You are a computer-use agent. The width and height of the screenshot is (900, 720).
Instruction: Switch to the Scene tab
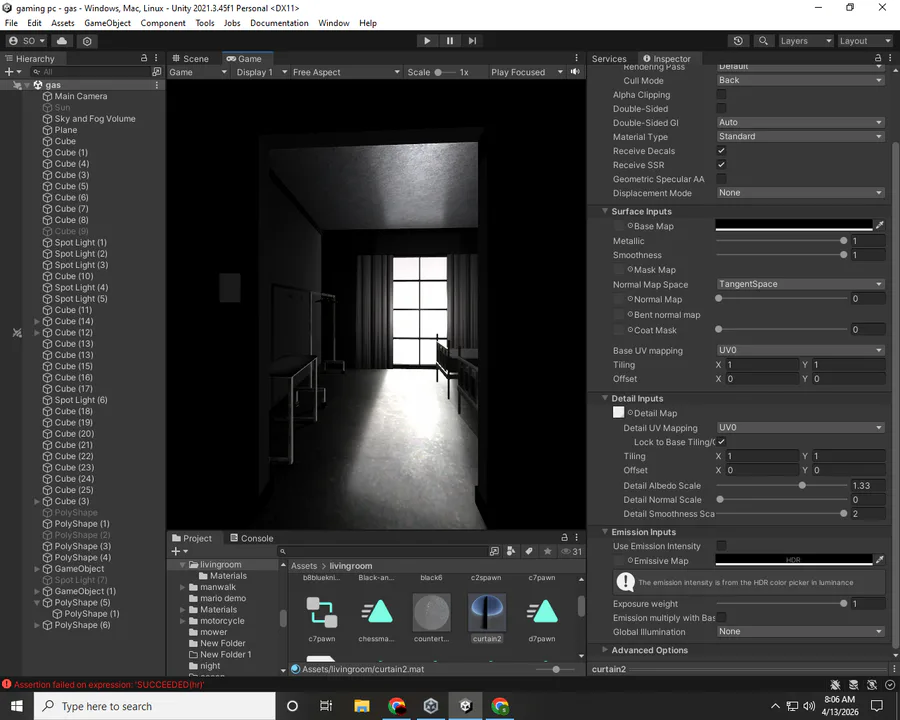[x=191, y=58]
